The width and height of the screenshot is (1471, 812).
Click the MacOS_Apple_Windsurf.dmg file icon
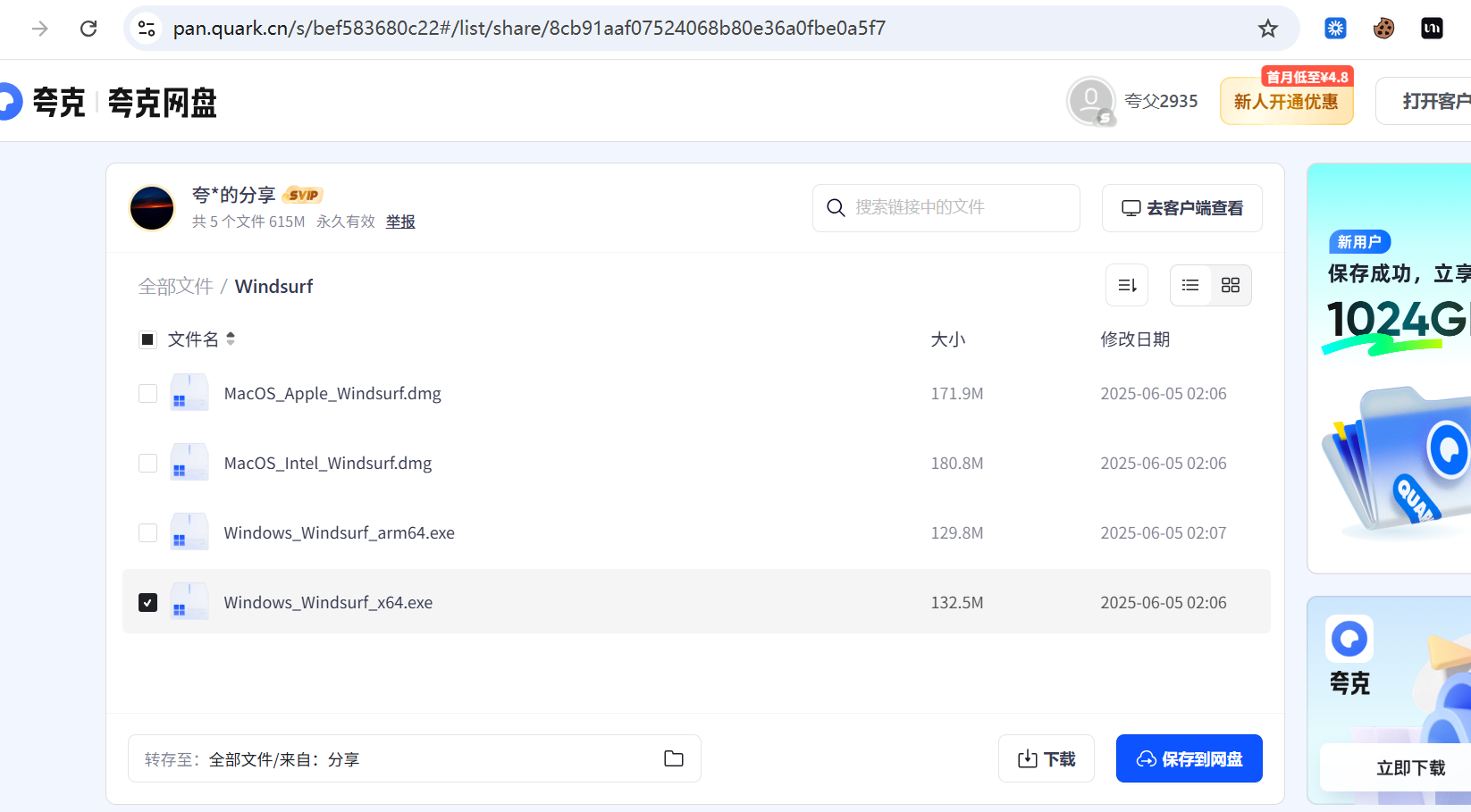189,393
